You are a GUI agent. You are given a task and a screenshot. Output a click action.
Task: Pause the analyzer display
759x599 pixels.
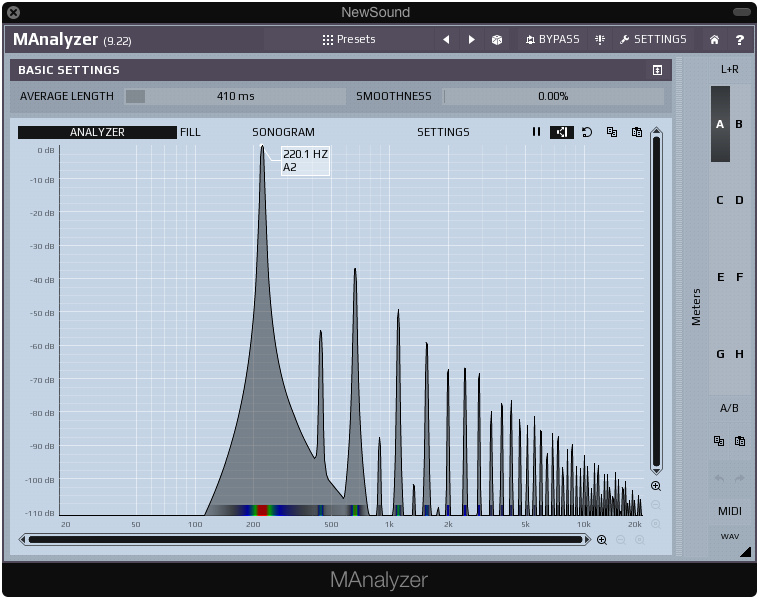536,132
